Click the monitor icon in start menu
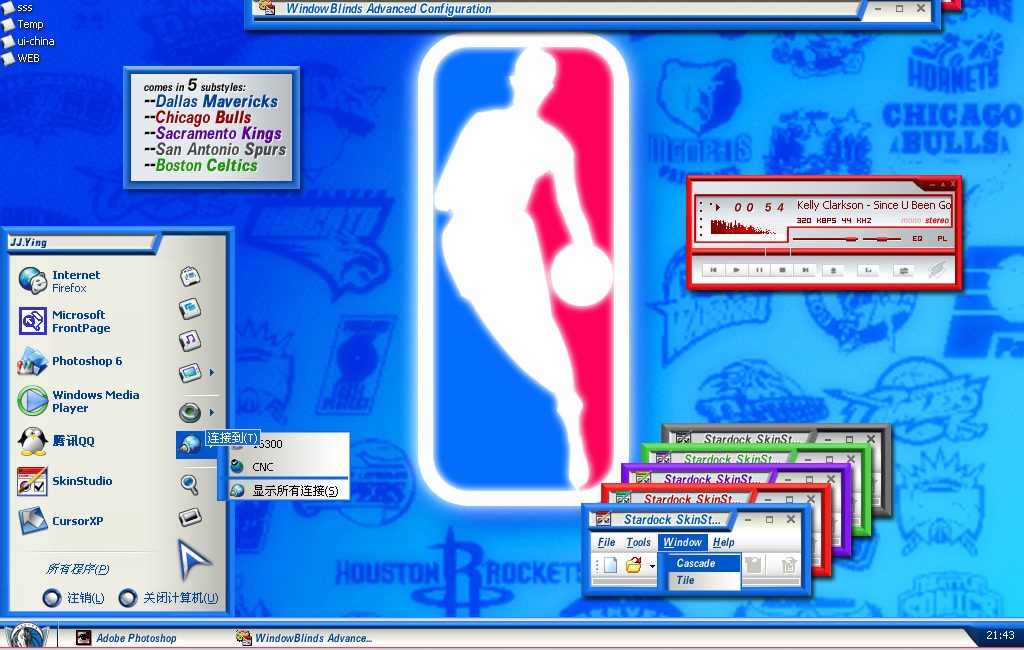The height and width of the screenshot is (650, 1024). (189, 373)
